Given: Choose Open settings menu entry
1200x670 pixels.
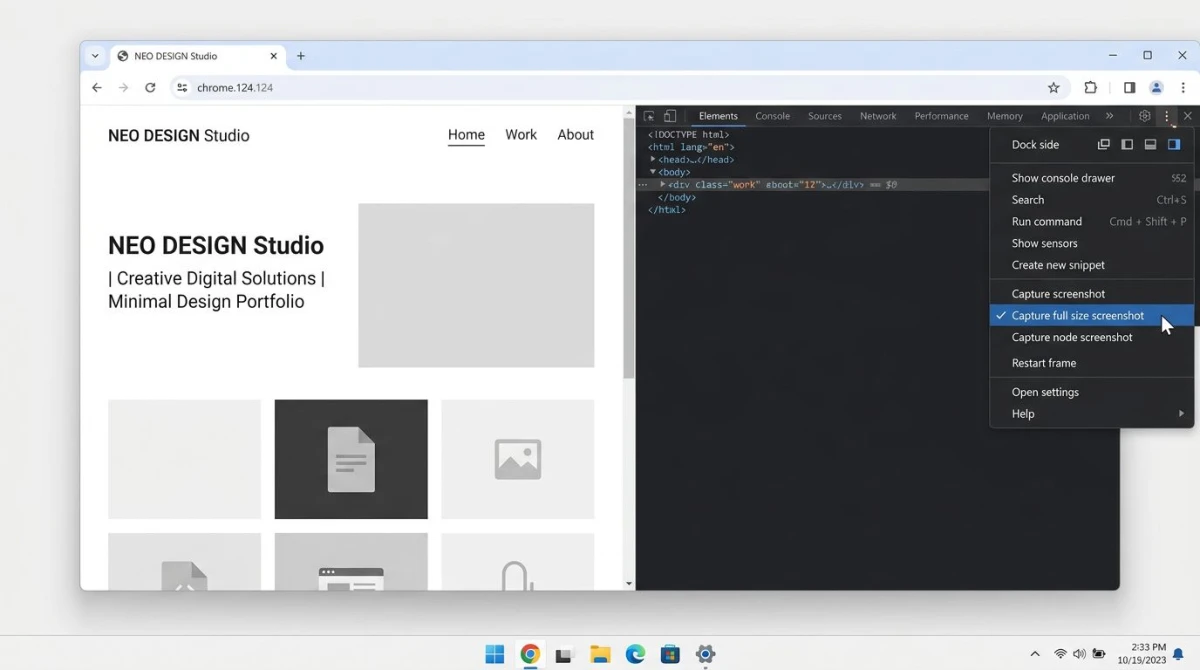Looking at the screenshot, I should click(x=1092, y=392).
